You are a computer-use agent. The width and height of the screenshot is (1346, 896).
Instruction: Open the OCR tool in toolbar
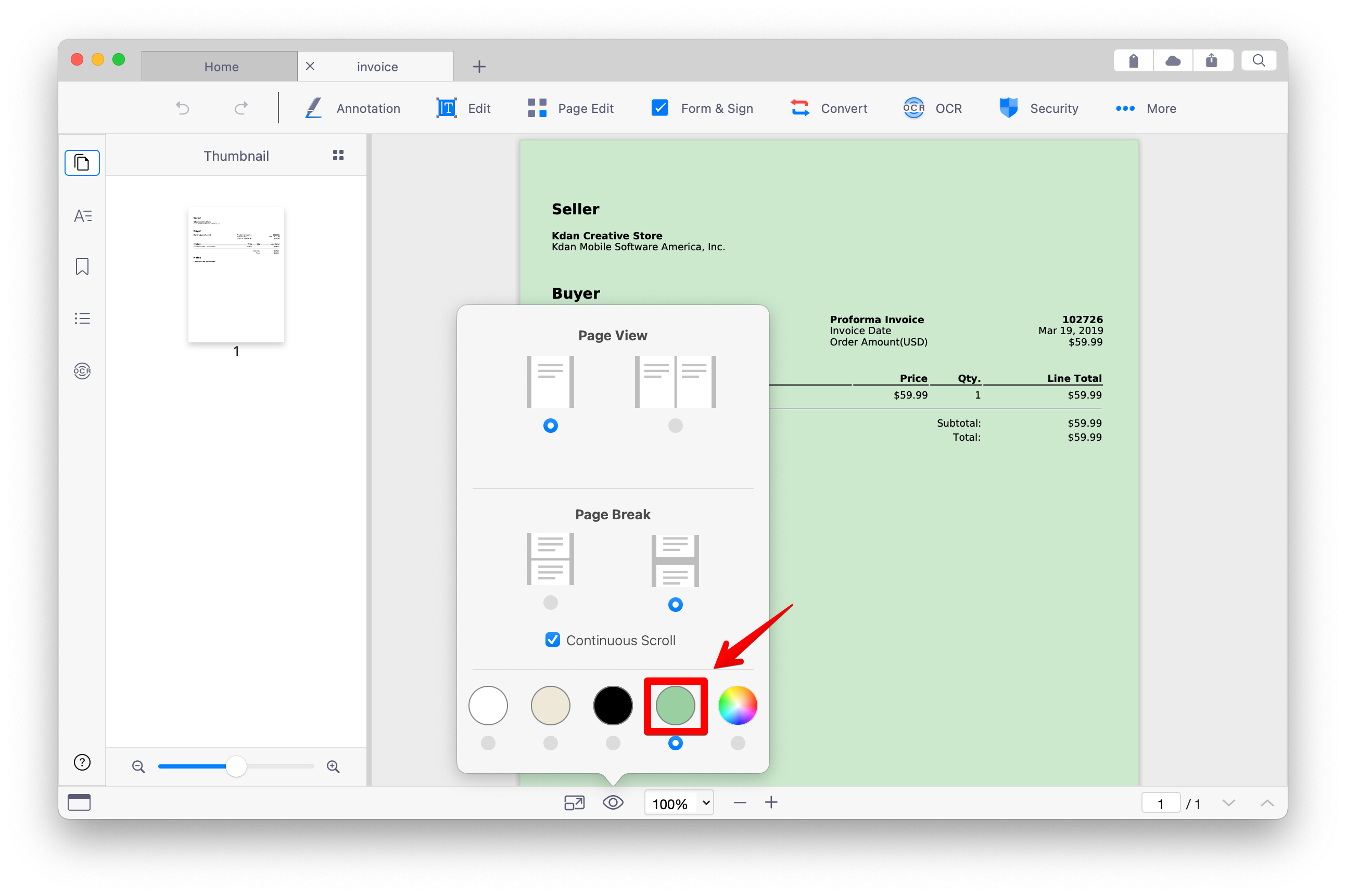coord(932,109)
